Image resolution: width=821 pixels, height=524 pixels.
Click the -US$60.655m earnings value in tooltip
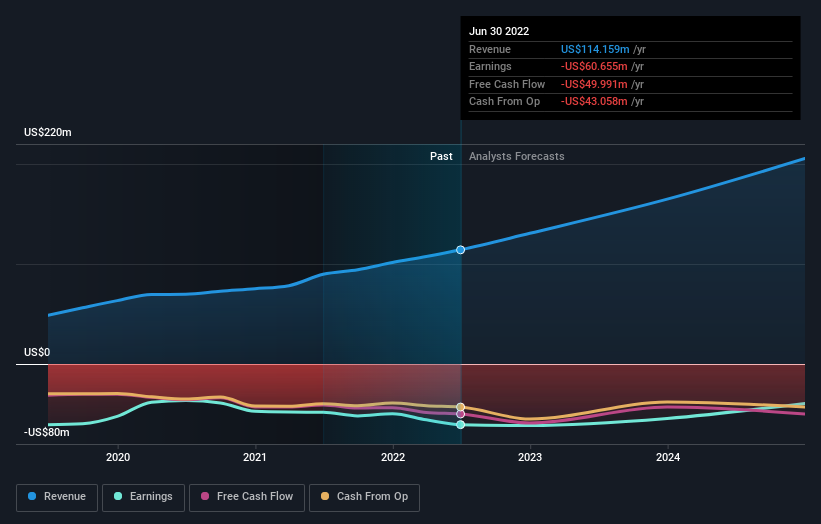pyautogui.click(x=594, y=66)
